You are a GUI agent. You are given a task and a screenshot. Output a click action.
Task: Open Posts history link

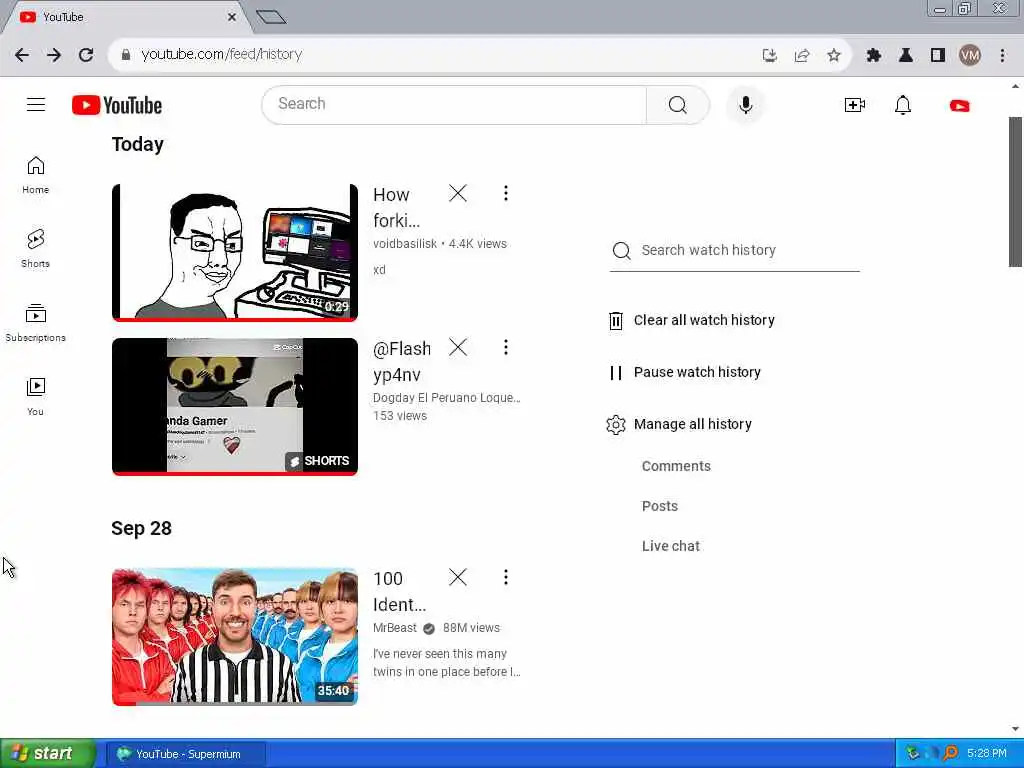pos(660,506)
